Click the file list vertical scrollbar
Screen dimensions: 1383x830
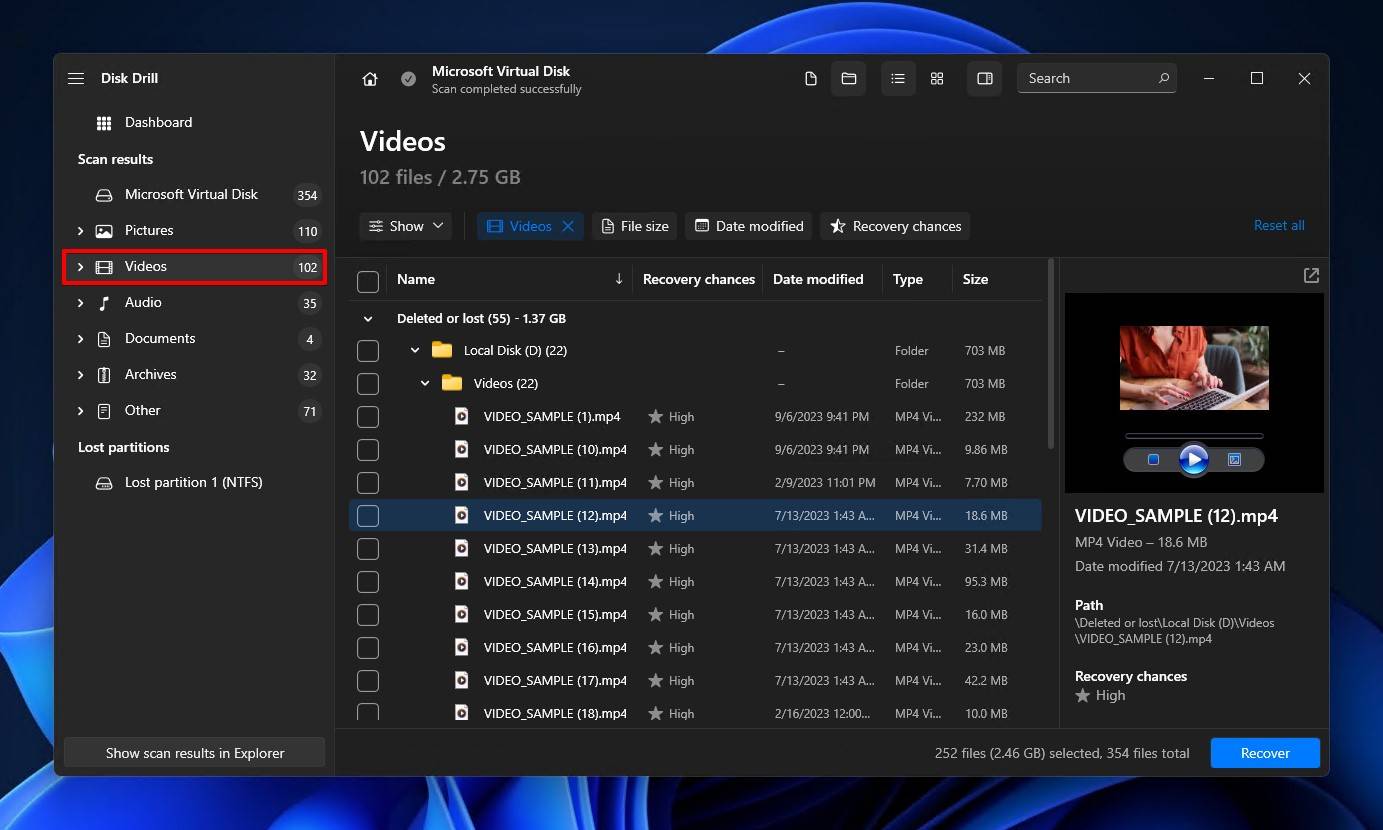tap(1050, 354)
